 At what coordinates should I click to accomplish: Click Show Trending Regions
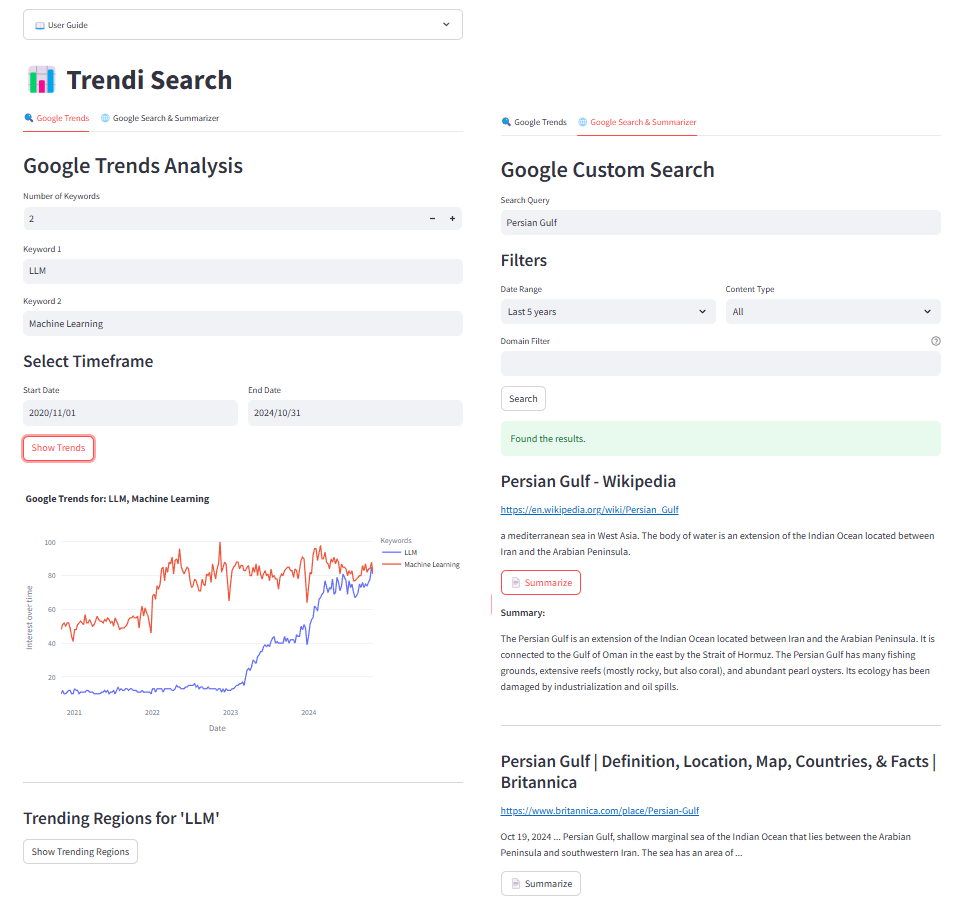pyautogui.click(x=80, y=851)
